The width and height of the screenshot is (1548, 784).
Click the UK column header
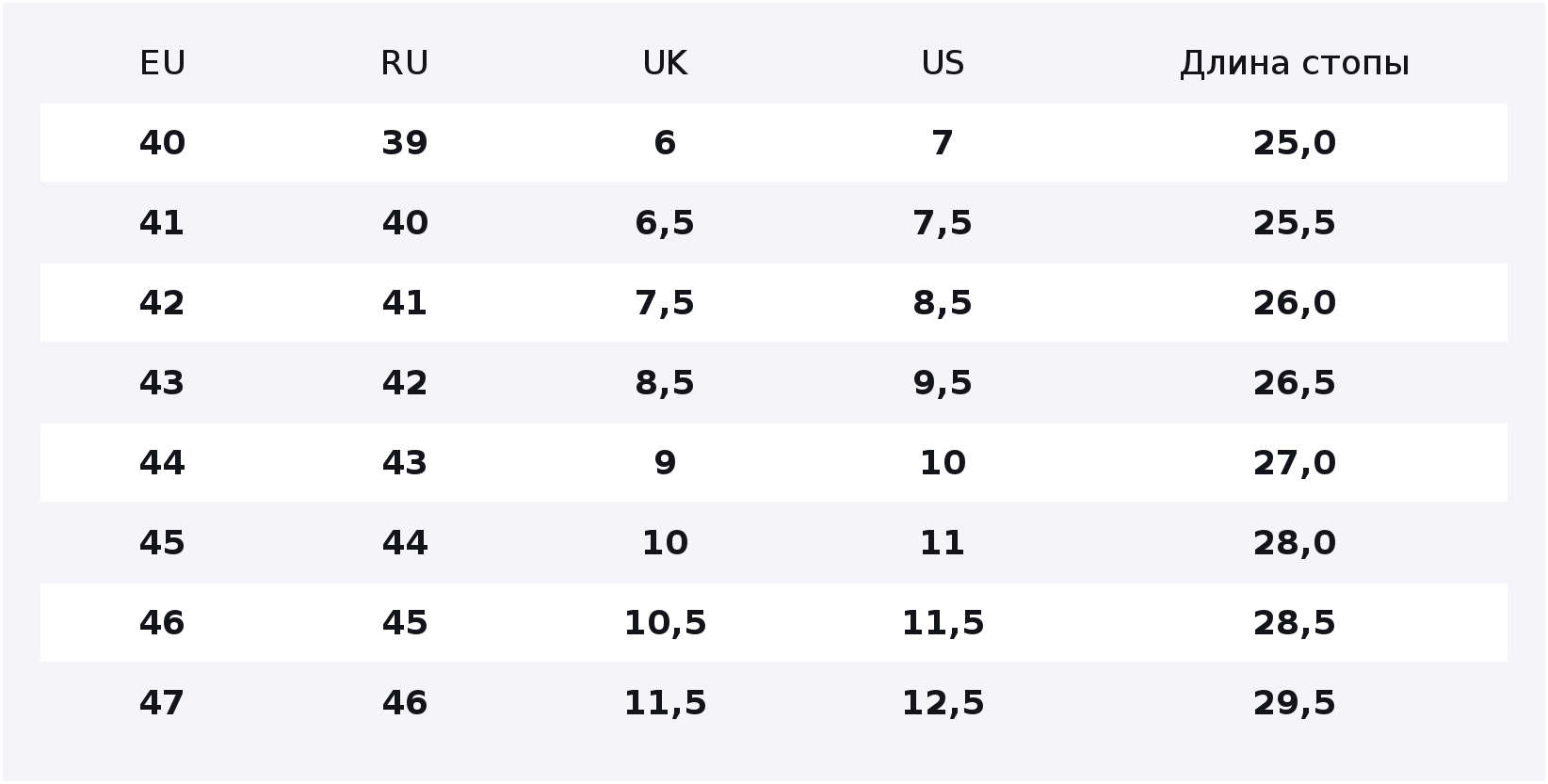(665, 63)
